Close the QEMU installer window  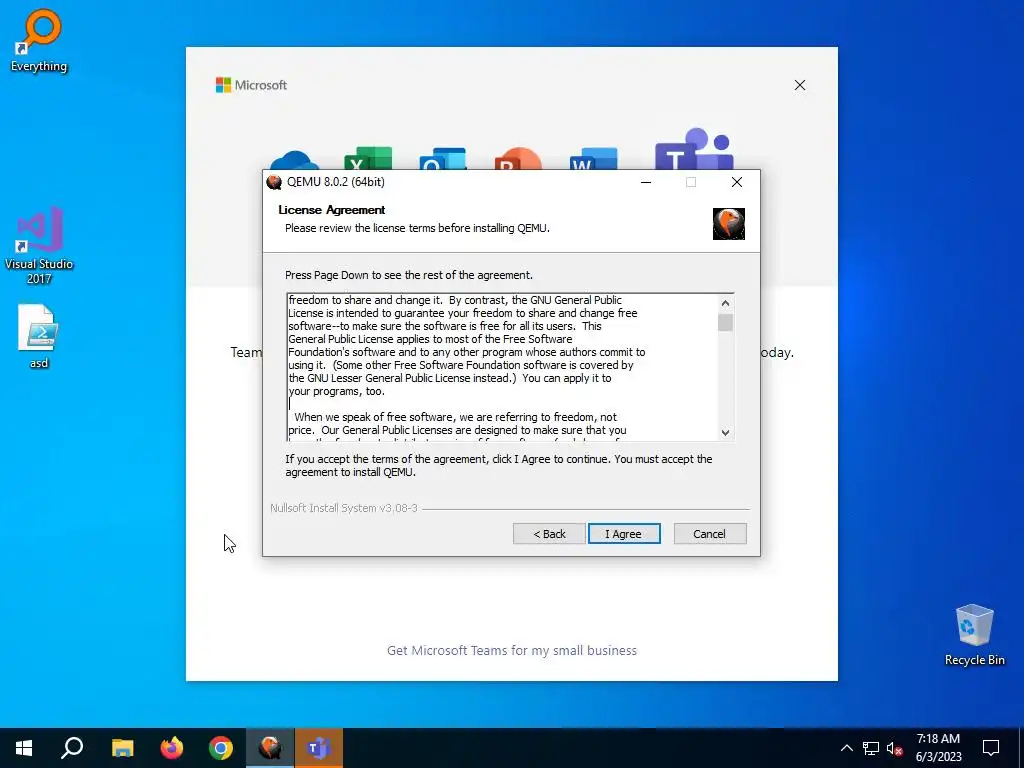click(737, 182)
